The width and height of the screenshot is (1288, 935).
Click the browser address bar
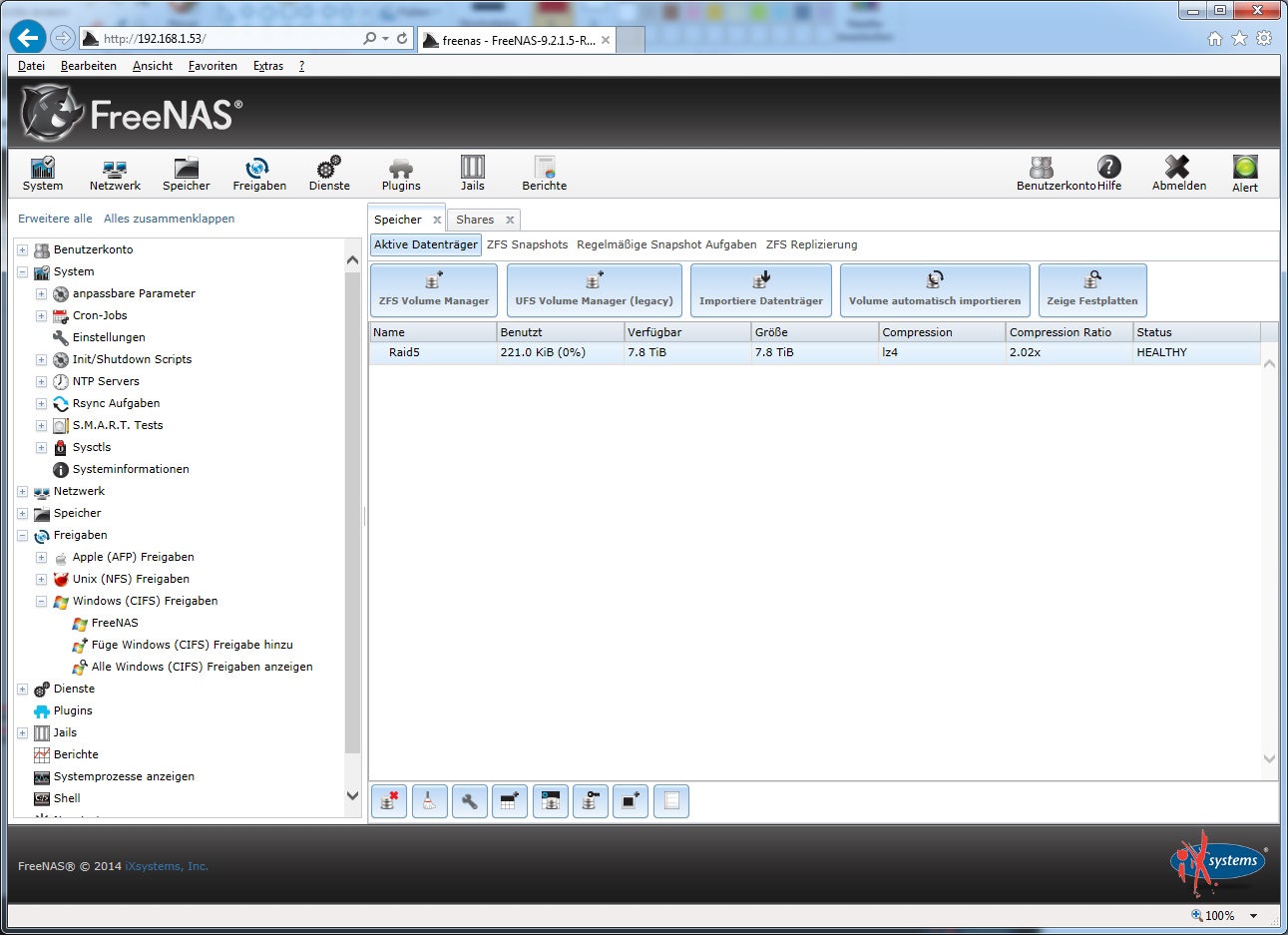229,39
